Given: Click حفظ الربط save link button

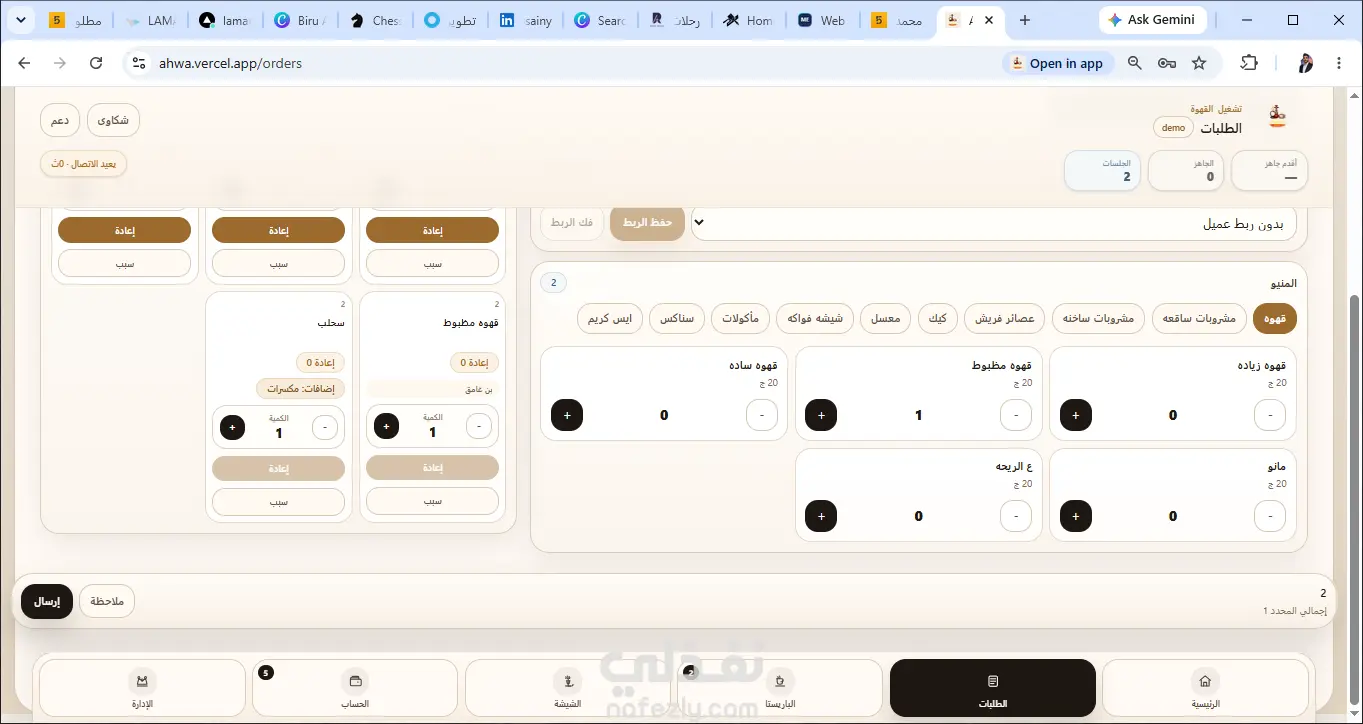Looking at the screenshot, I should (647, 222).
